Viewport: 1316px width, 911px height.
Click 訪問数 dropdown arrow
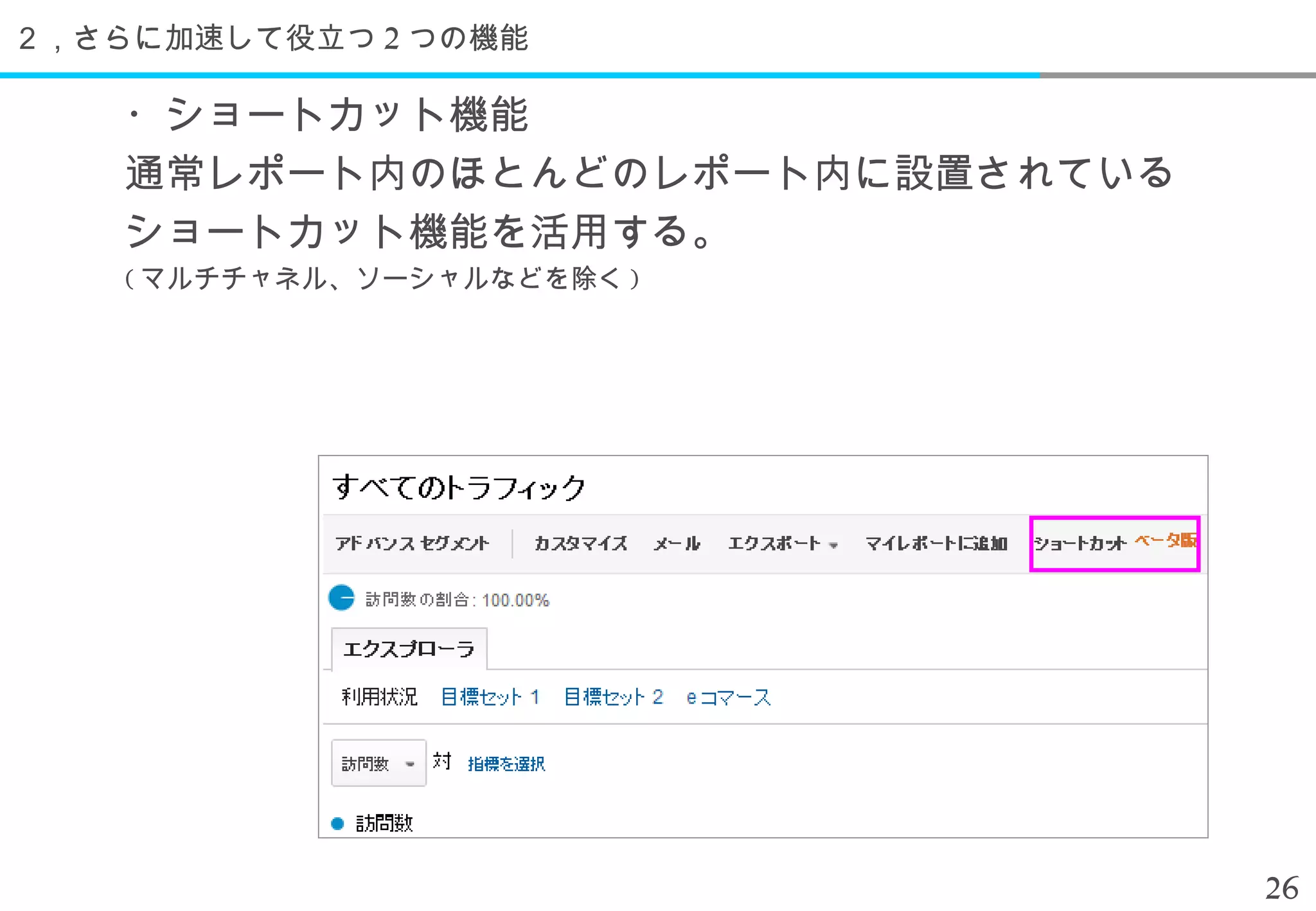(410, 764)
